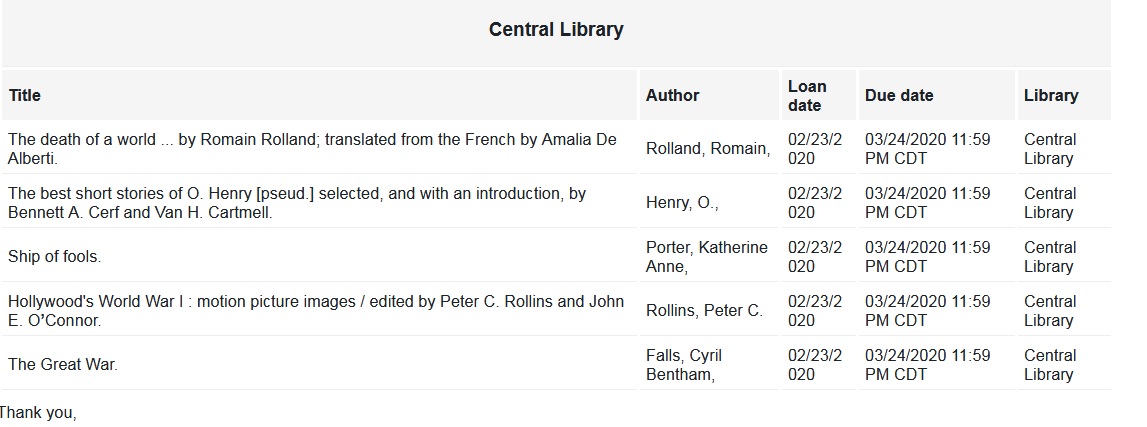
Task: Click the 'Ship of fools.' title
Action: [54, 257]
